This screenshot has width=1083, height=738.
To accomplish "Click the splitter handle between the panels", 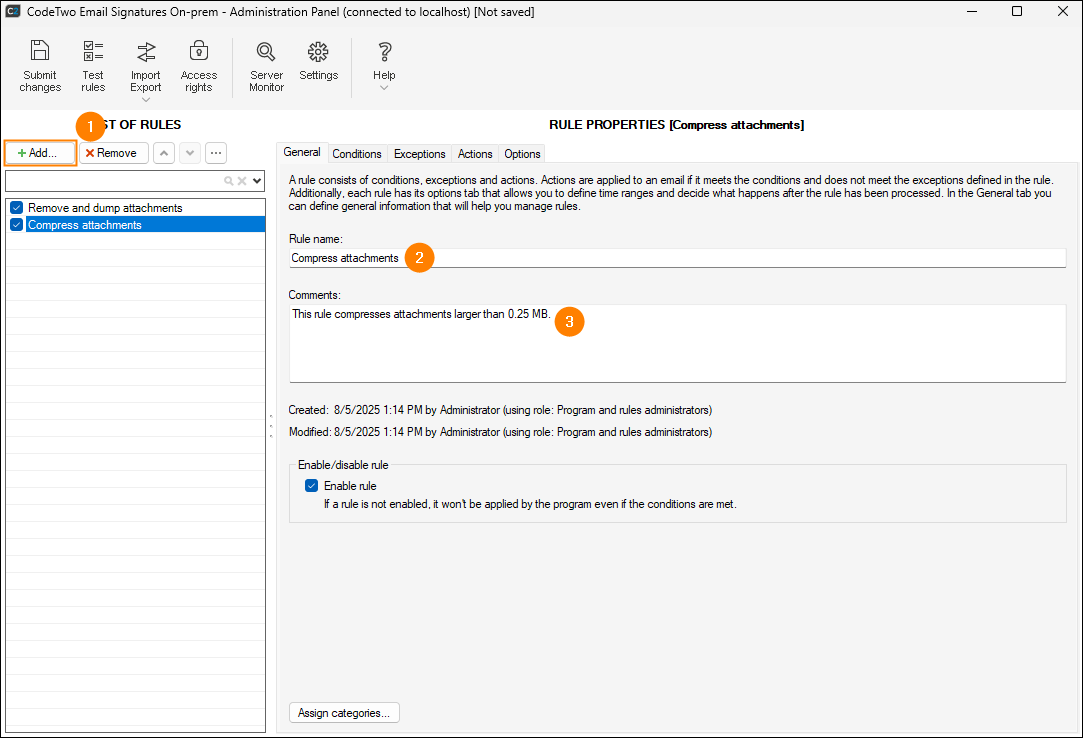I will pyautogui.click(x=271, y=426).
